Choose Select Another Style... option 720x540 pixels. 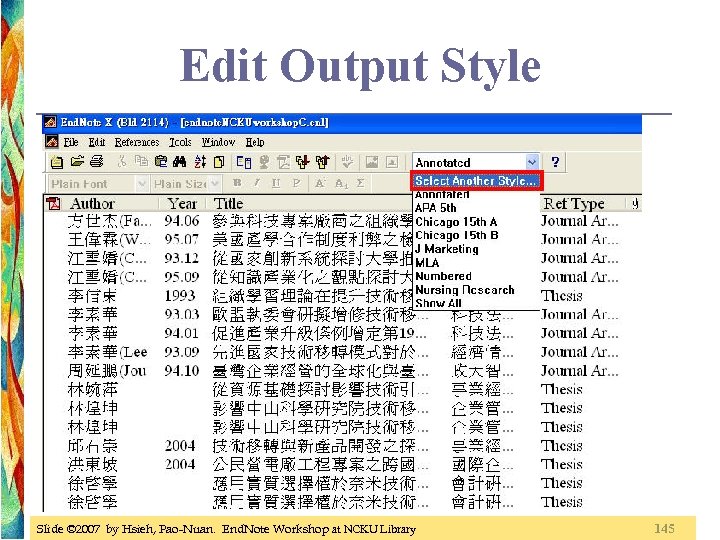476,180
